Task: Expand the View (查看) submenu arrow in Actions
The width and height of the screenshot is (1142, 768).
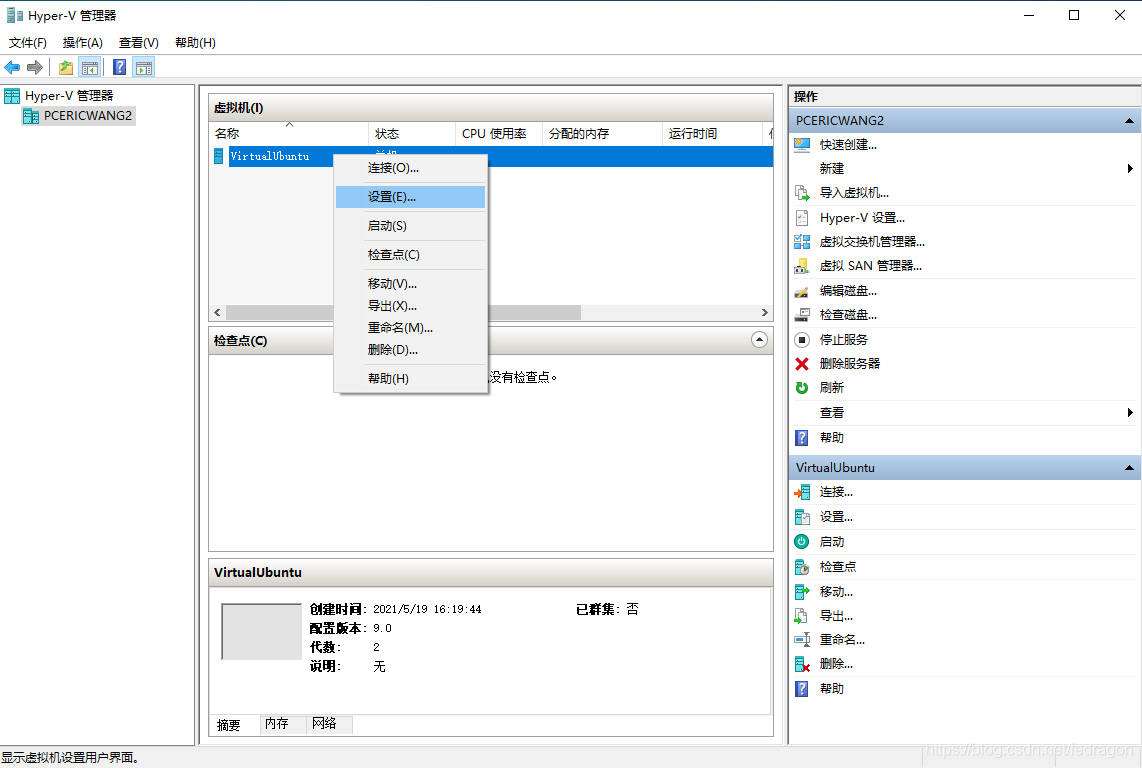Action: coord(1130,413)
